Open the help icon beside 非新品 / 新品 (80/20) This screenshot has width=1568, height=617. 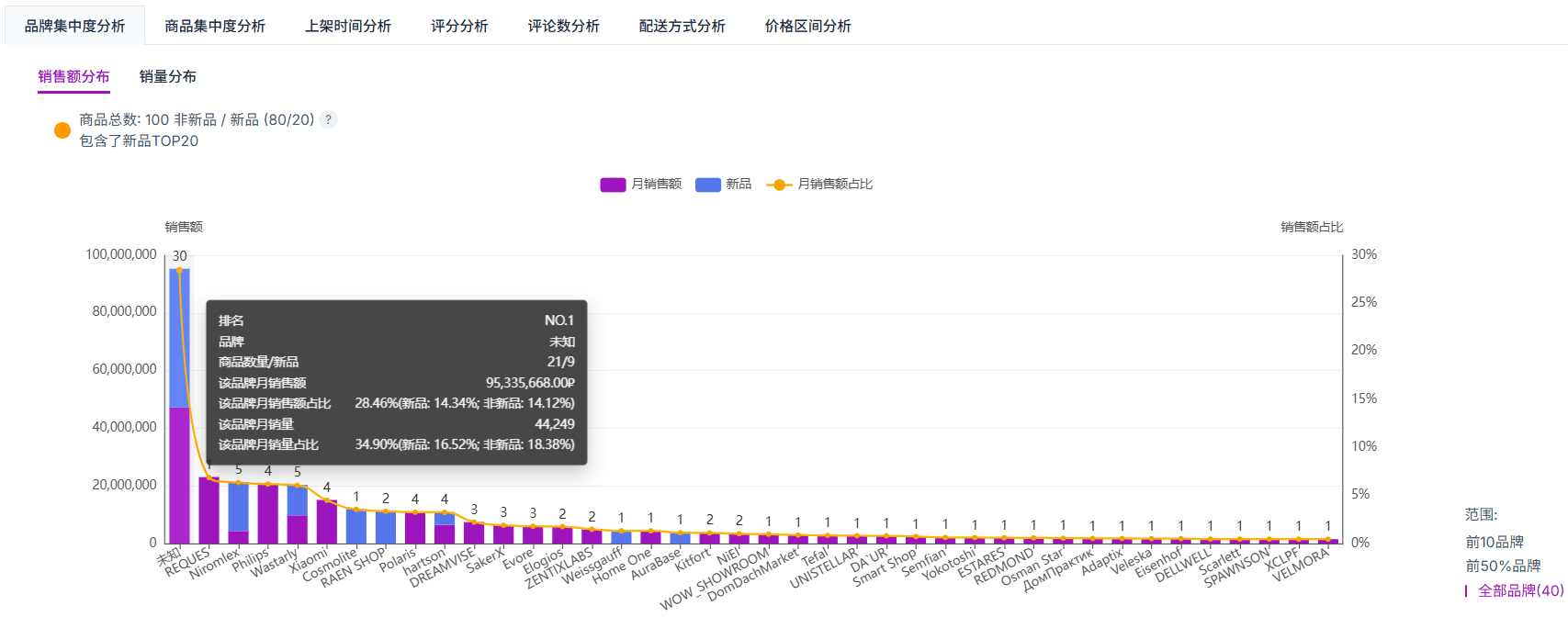pos(329,119)
